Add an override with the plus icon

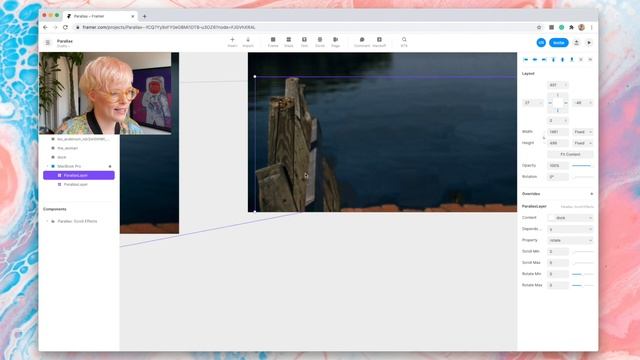pos(591,194)
